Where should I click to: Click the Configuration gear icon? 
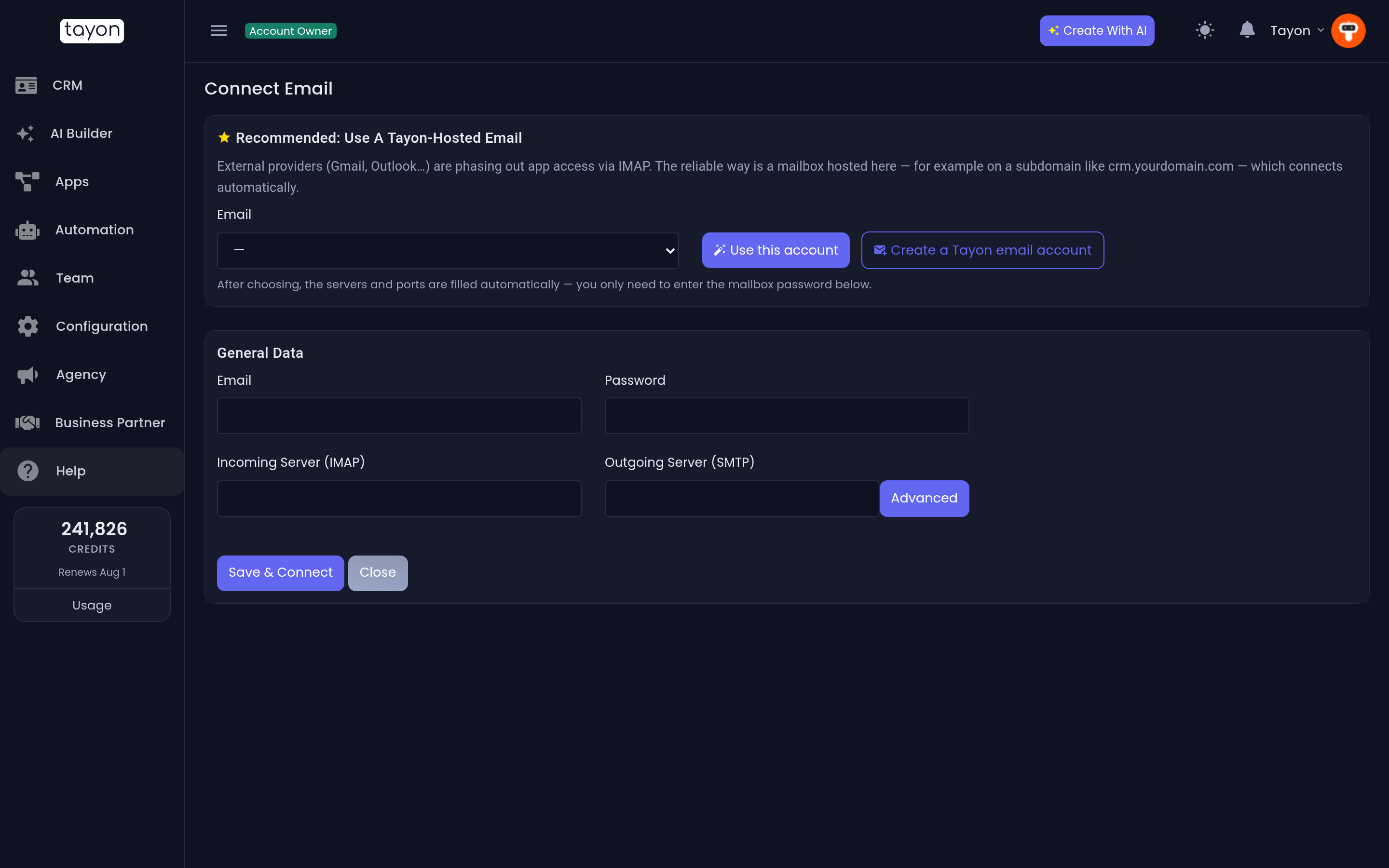click(27, 326)
